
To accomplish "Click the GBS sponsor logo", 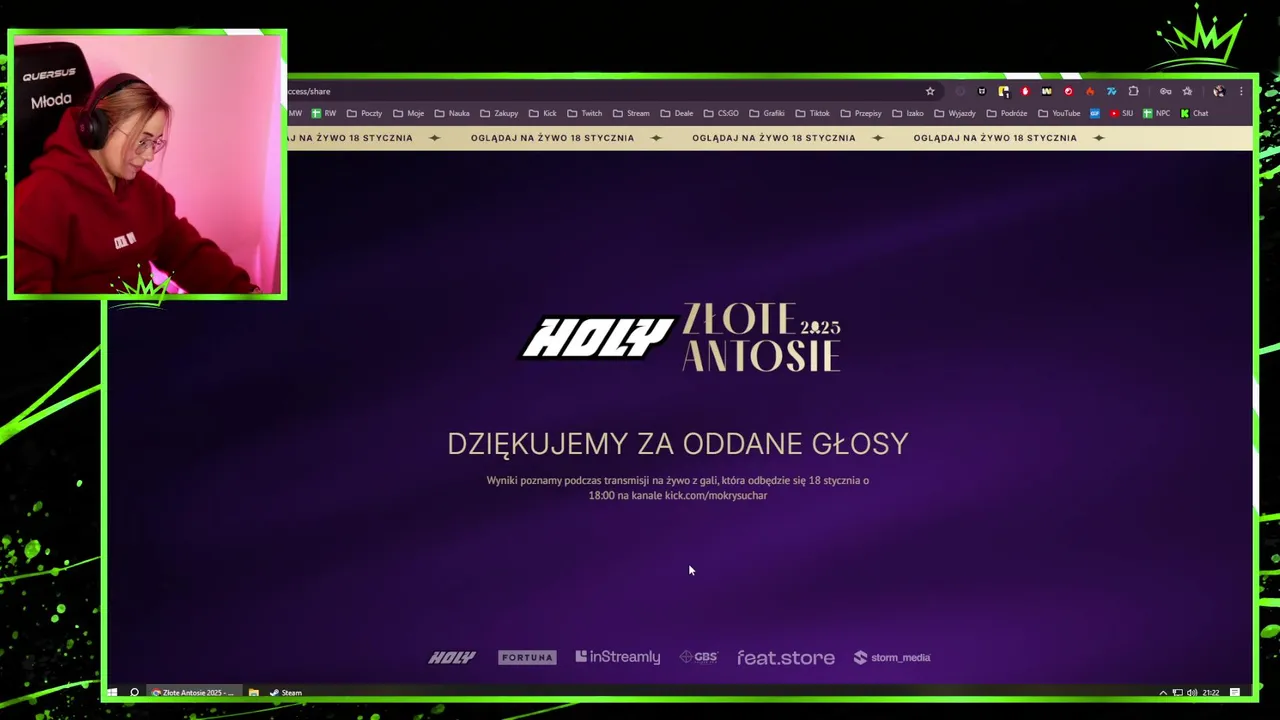I will 699,657.
